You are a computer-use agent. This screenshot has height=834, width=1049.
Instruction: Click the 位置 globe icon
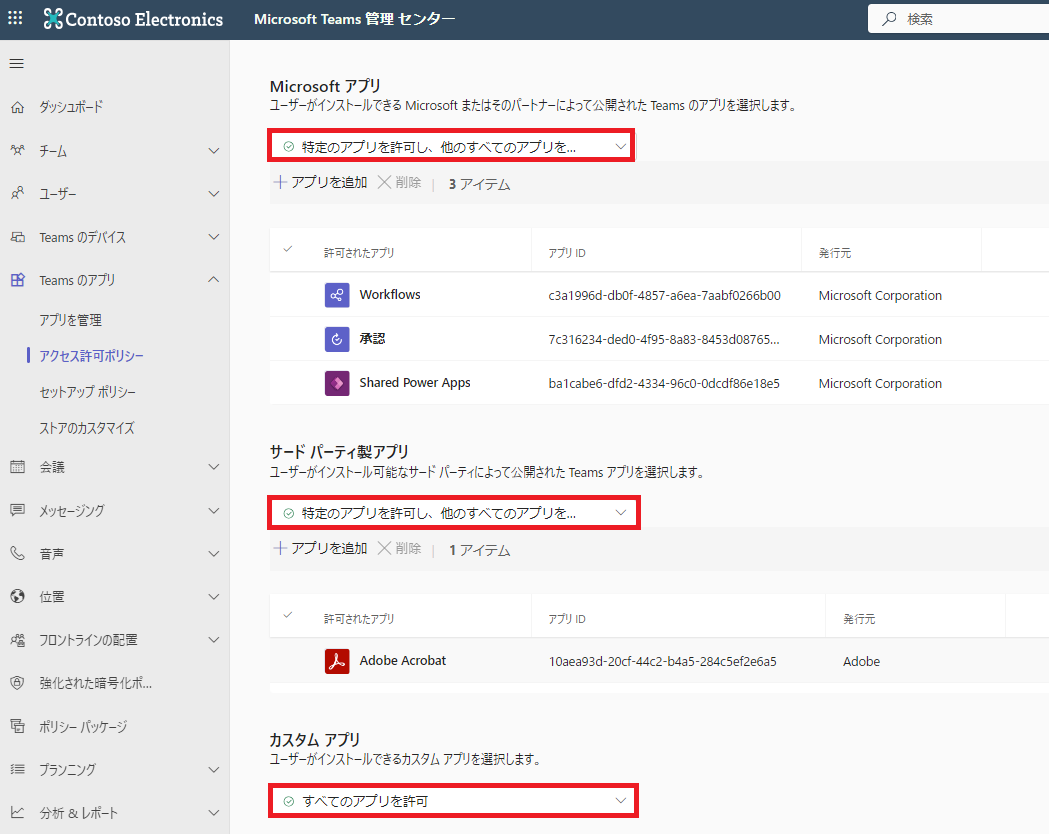point(17,596)
